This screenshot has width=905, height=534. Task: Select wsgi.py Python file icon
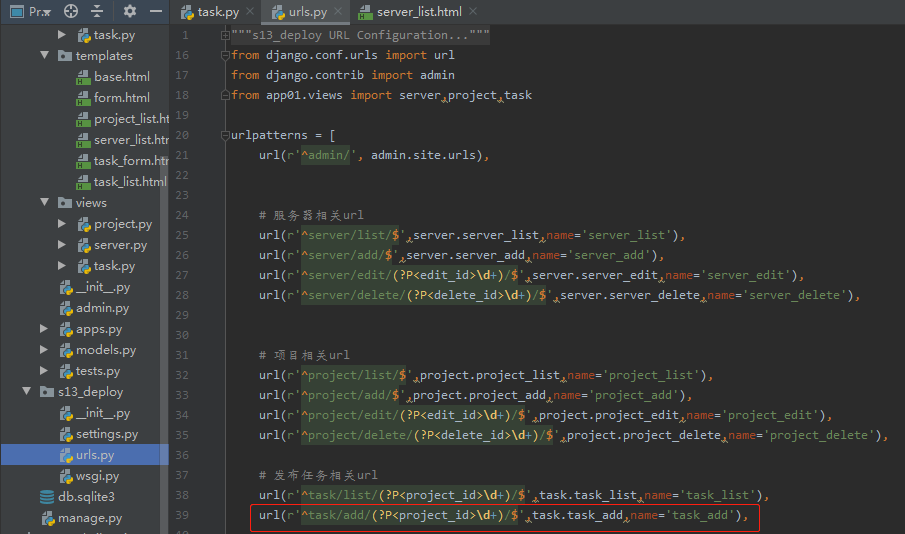pyautogui.click(x=66, y=476)
